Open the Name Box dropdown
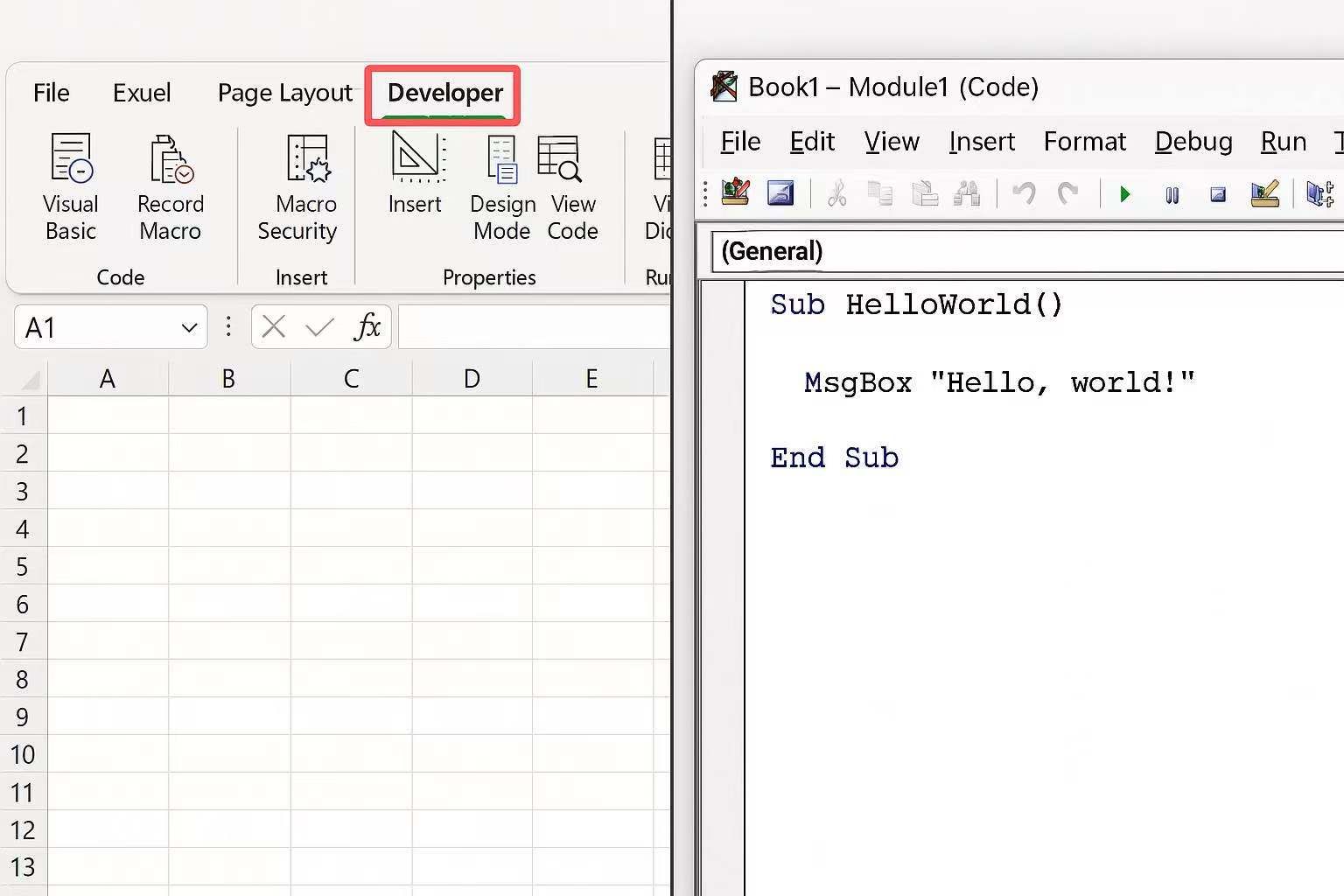1344x896 pixels. click(x=189, y=326)
